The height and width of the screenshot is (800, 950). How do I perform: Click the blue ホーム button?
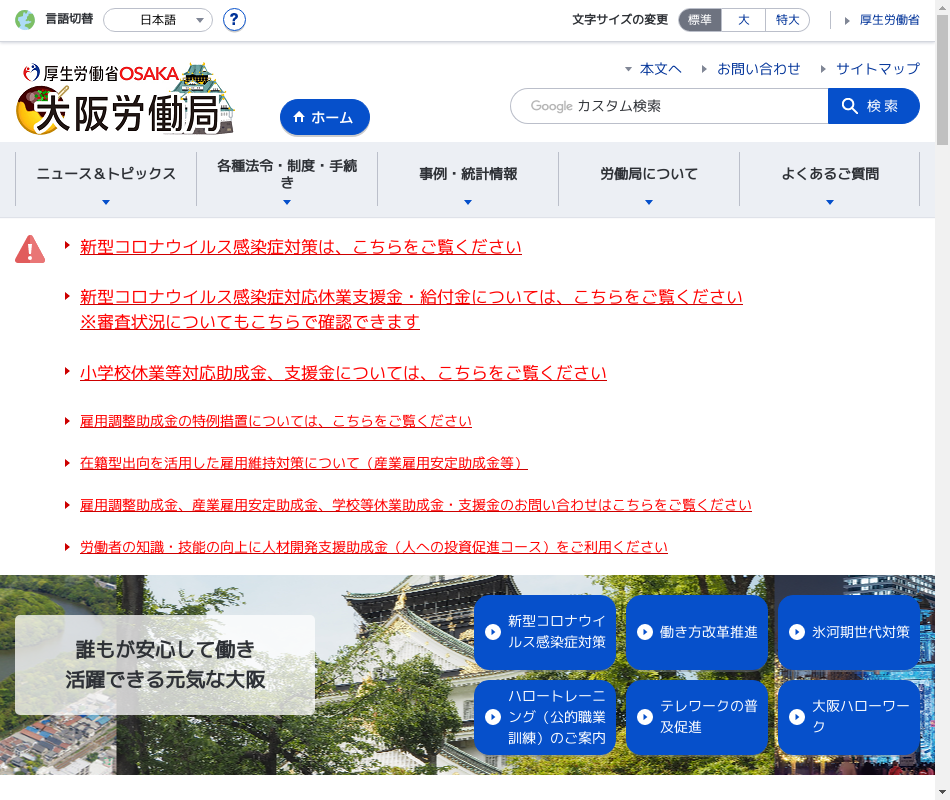[x=325, y=117]
